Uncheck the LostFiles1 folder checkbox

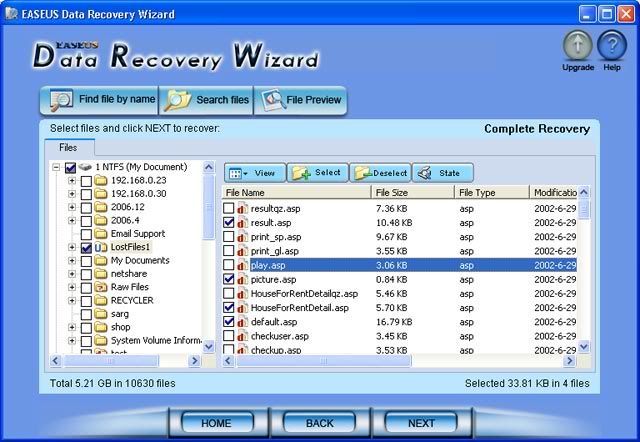tap(86, 248)
